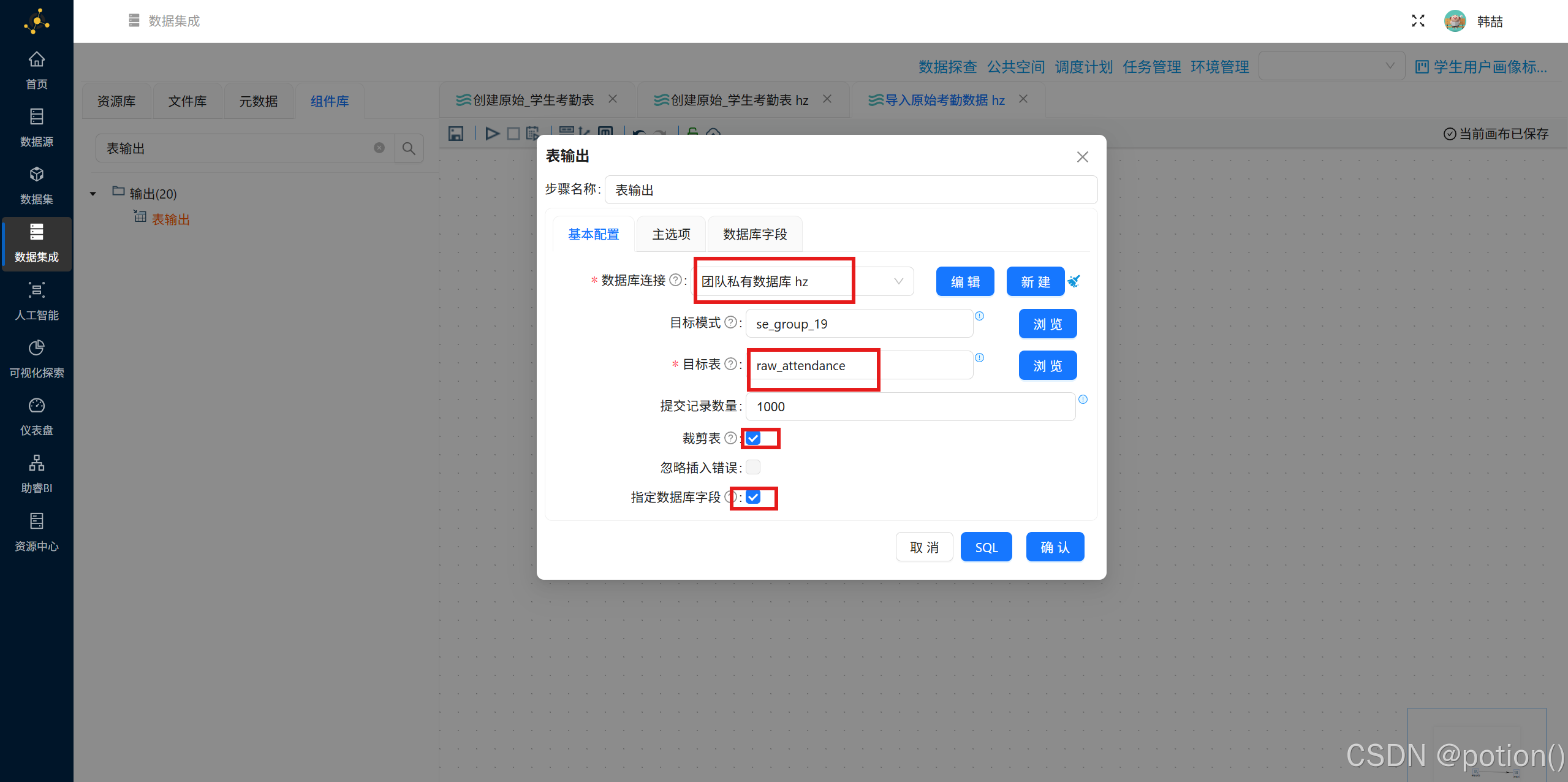
Task: Open the 首页 home page in the sidebar
Action: (37, 70)
